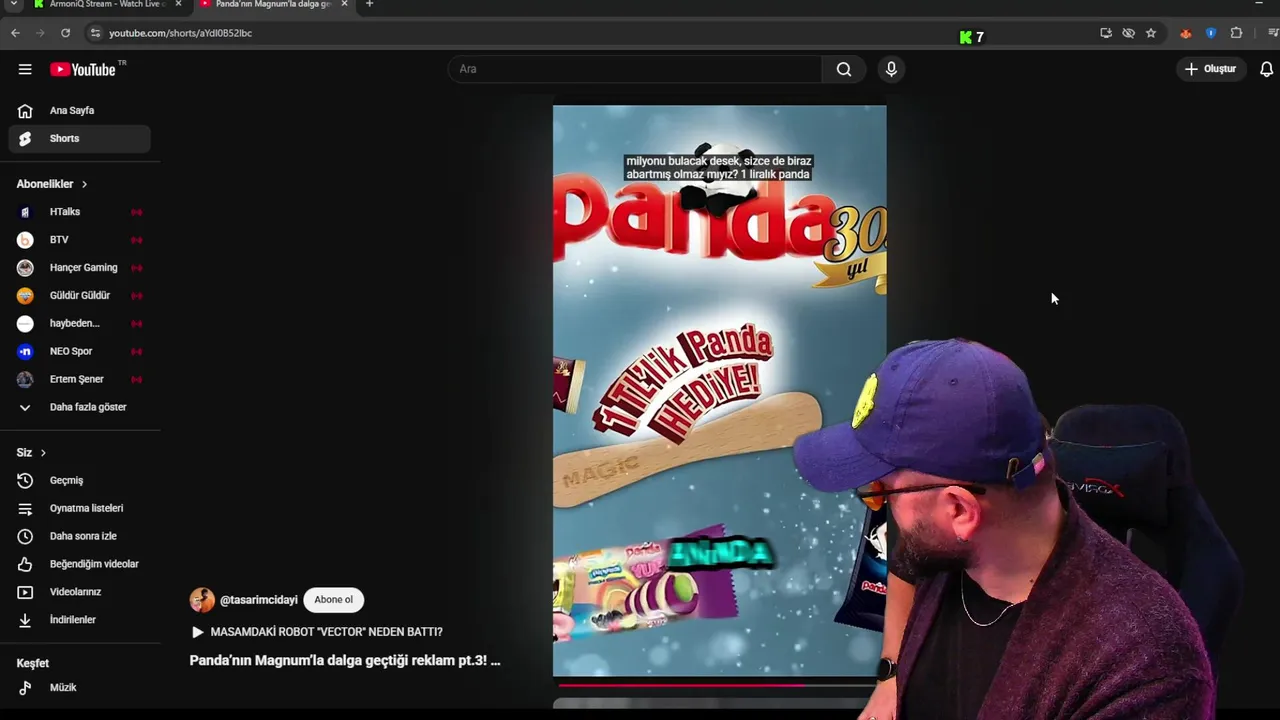
Task: Reload the page
Action: click(65, 33)
